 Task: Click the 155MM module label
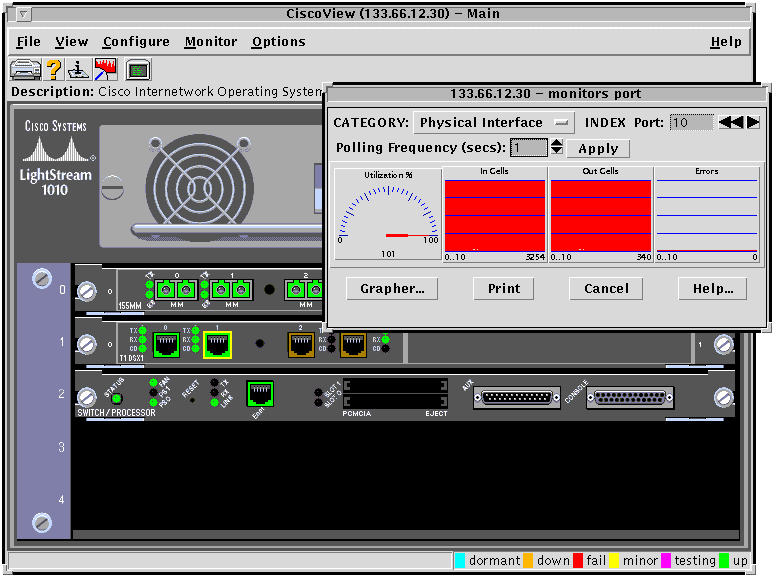(130, 306)
